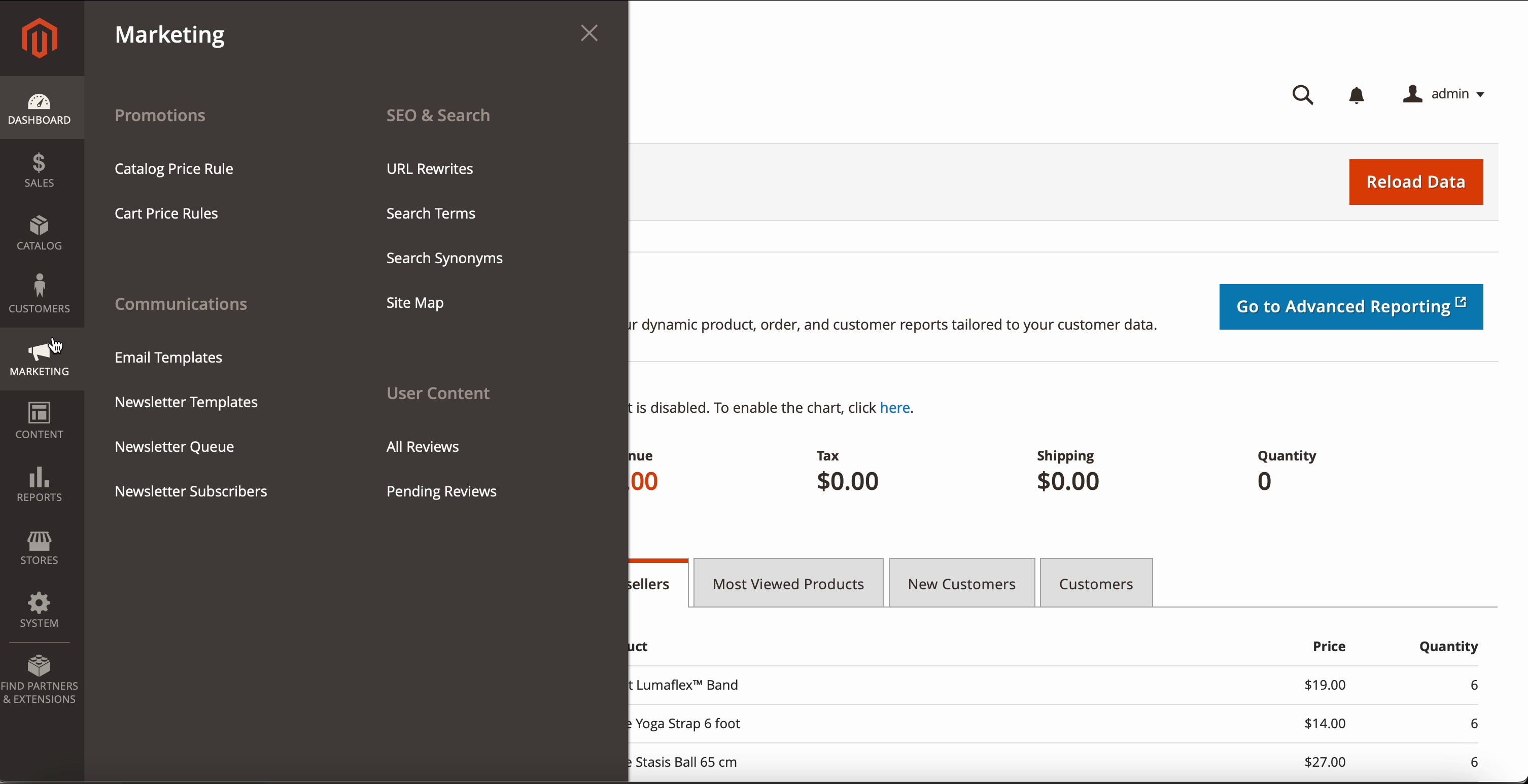
Task: Switch to Most Viewed Products tab
Action: tap(788, 584)
